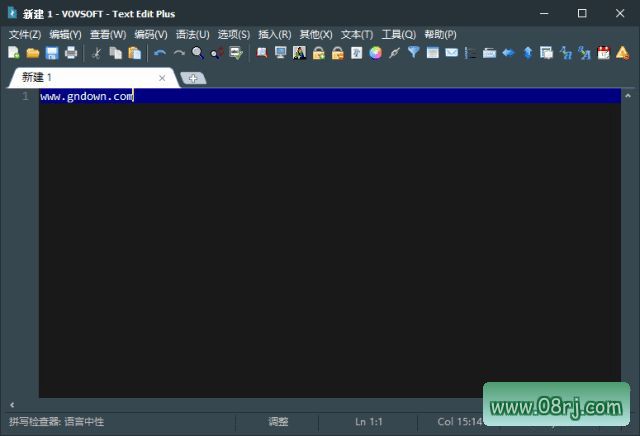Click the chain link icon
This screenshot has height=436, width=640.
point(395,53)
